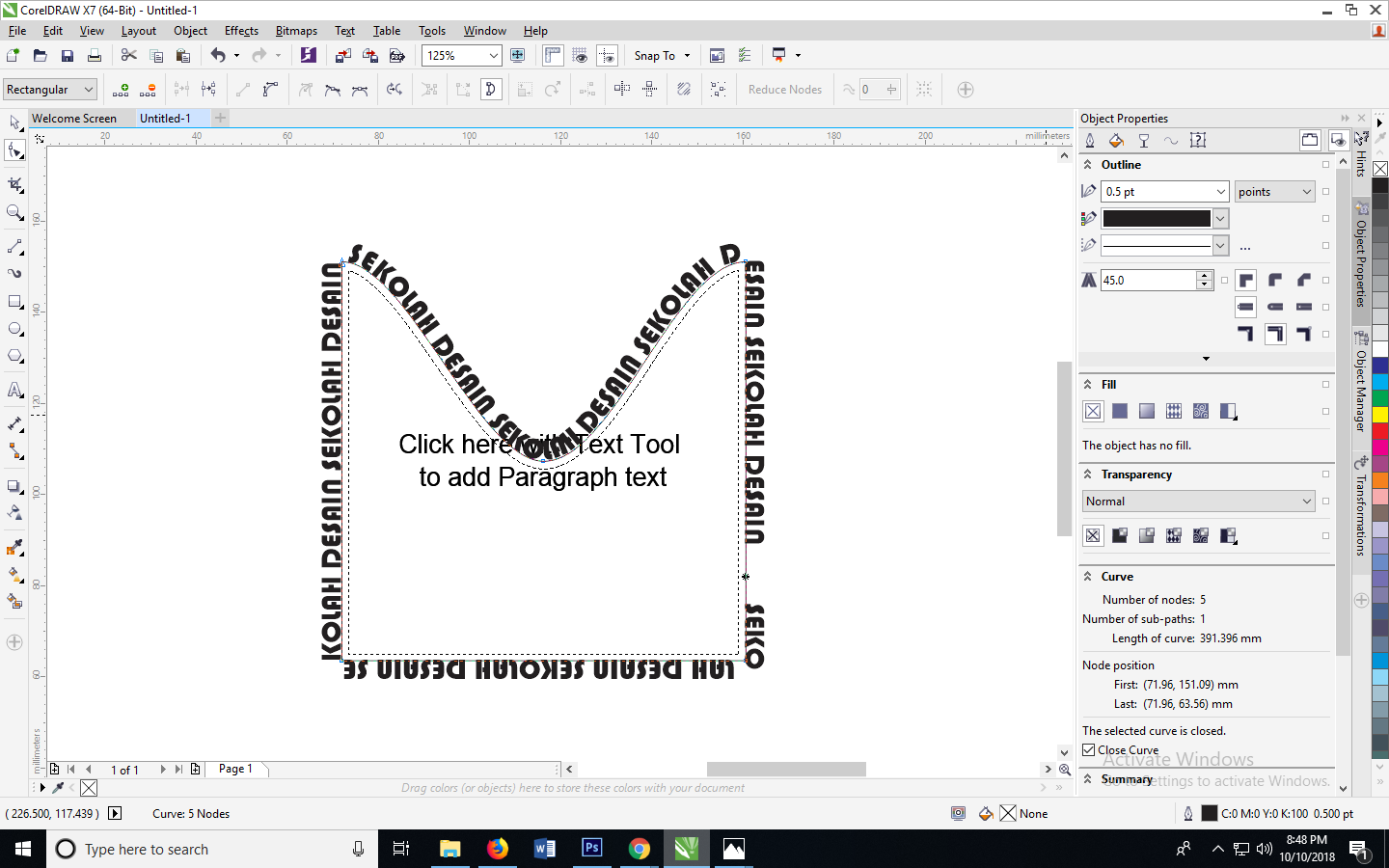
Task: Select no transparency option
Action: [x=1093, y=535]
